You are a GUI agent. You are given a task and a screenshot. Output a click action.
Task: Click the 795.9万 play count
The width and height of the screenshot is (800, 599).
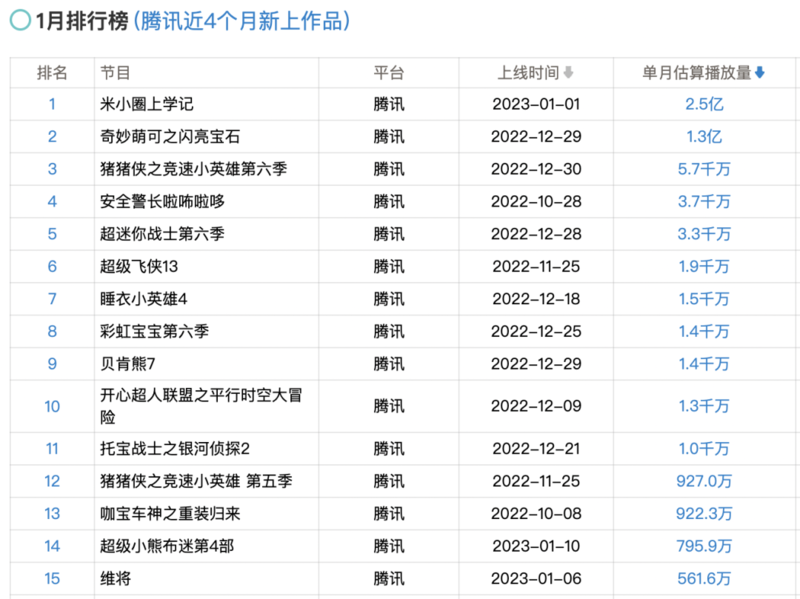coord(704,546)
